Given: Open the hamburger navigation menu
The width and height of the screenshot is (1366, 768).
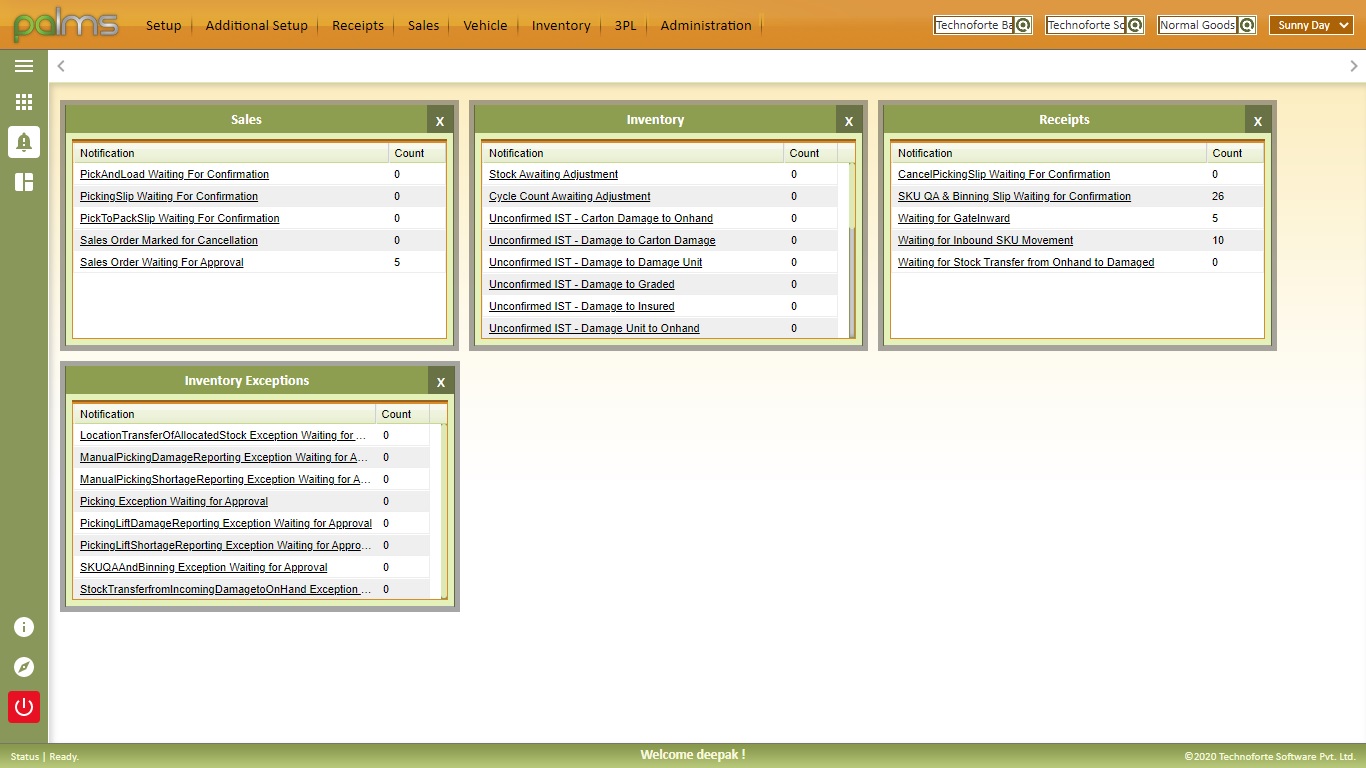Looking at the screenshot, I should [24, 66].
